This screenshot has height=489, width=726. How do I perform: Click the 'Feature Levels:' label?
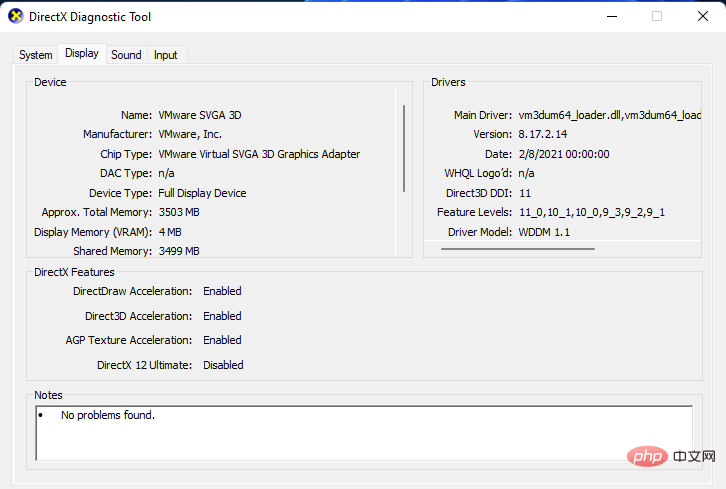coord(475,212)
